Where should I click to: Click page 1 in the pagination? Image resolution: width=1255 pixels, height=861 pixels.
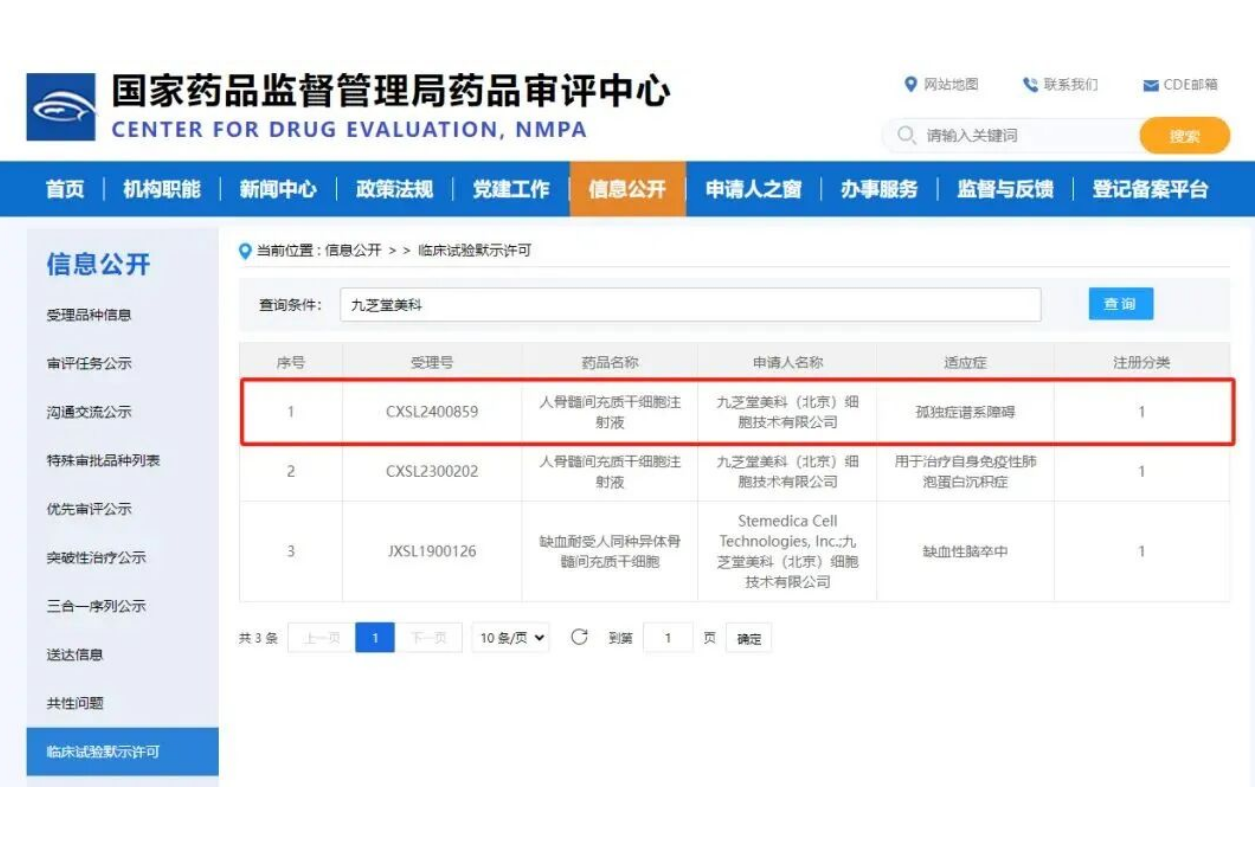pos(375,638)
